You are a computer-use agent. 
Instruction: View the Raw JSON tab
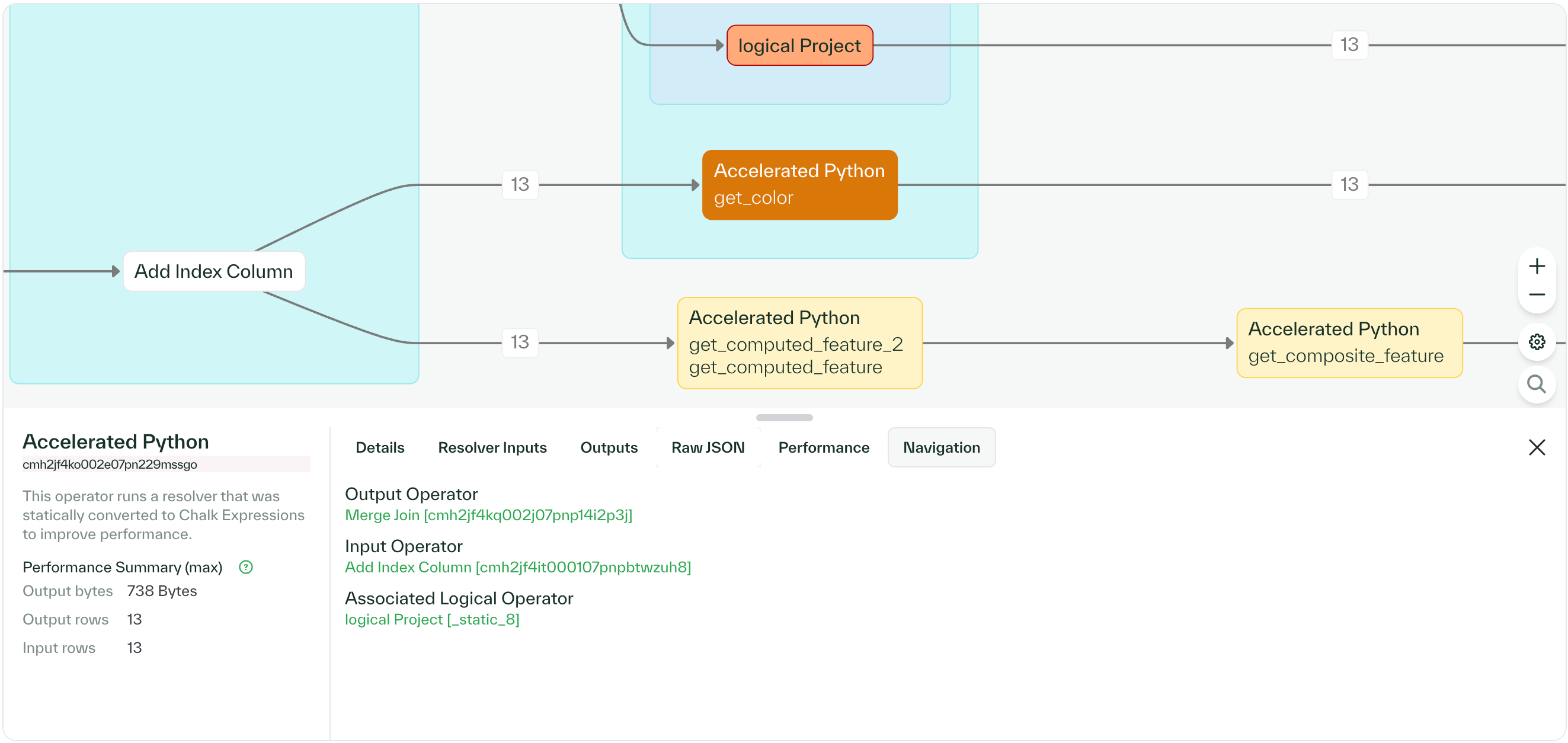tap(708, 447)
